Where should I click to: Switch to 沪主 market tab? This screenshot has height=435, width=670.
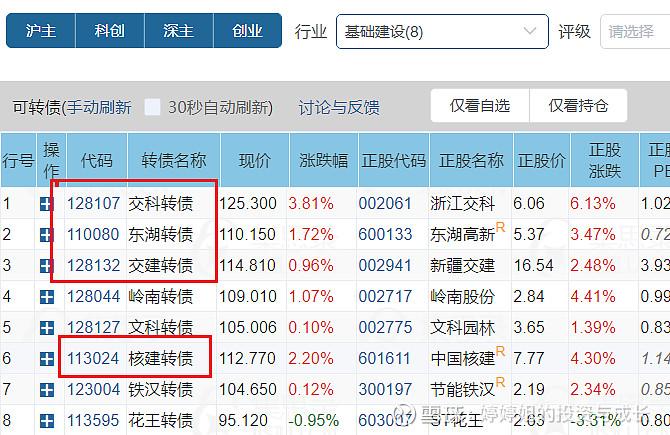[x=41, y=31]
